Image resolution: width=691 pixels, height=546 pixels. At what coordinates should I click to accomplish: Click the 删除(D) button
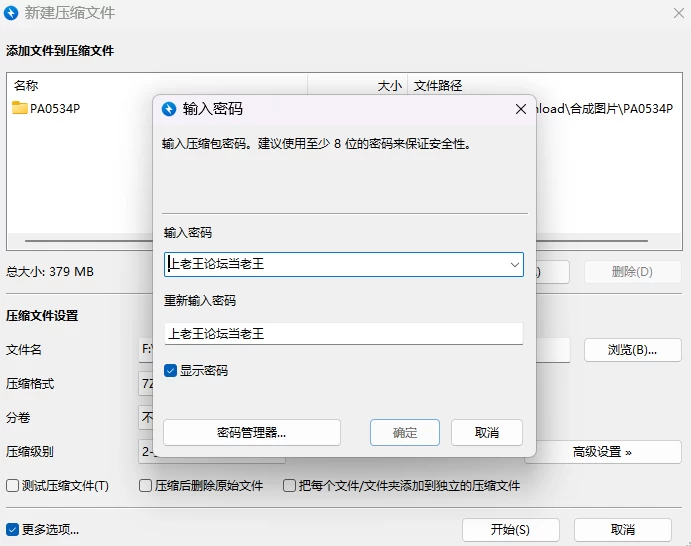[632, 272]
